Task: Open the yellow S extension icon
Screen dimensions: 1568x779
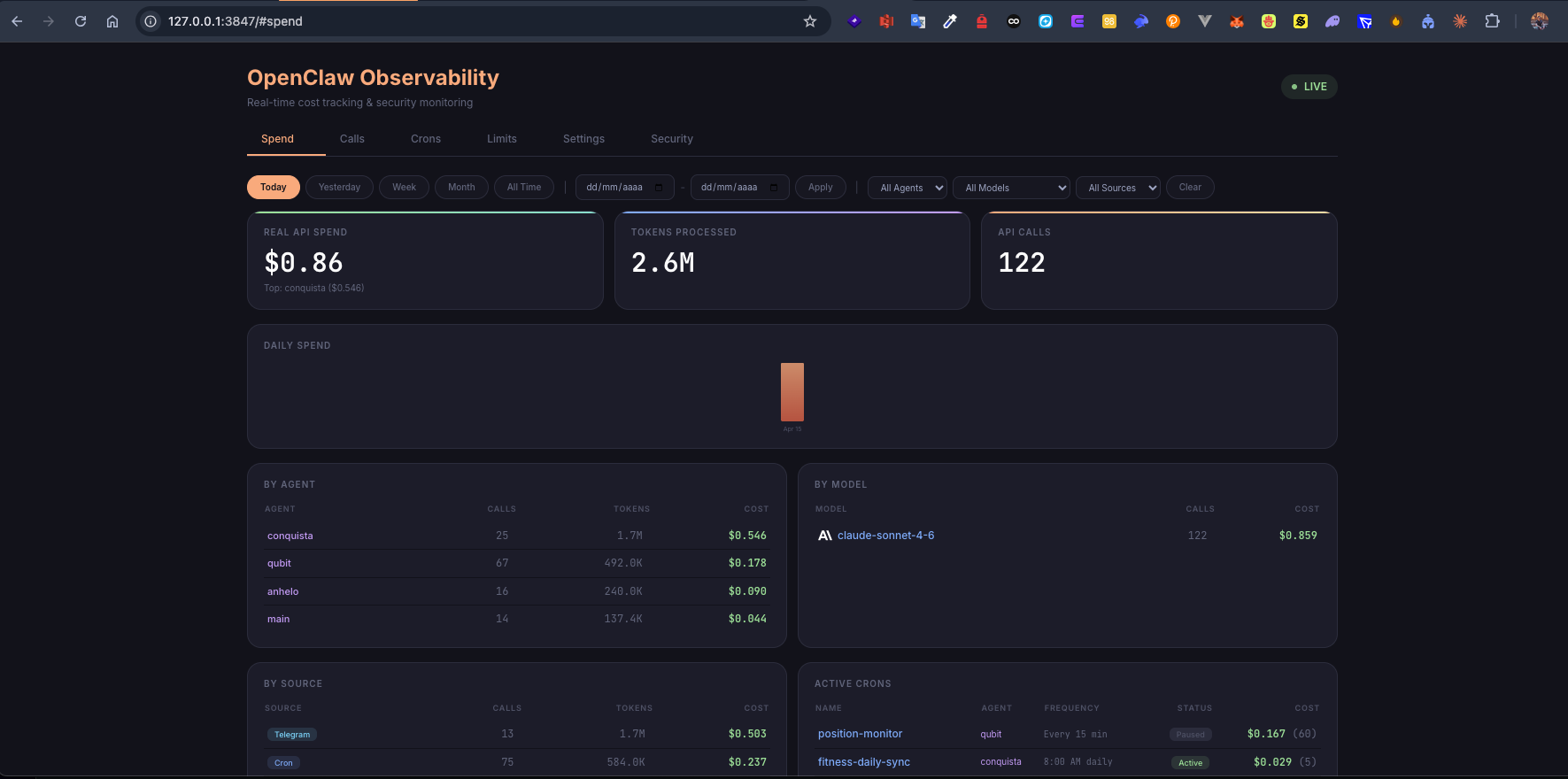Action: (x=1301, y=21)
